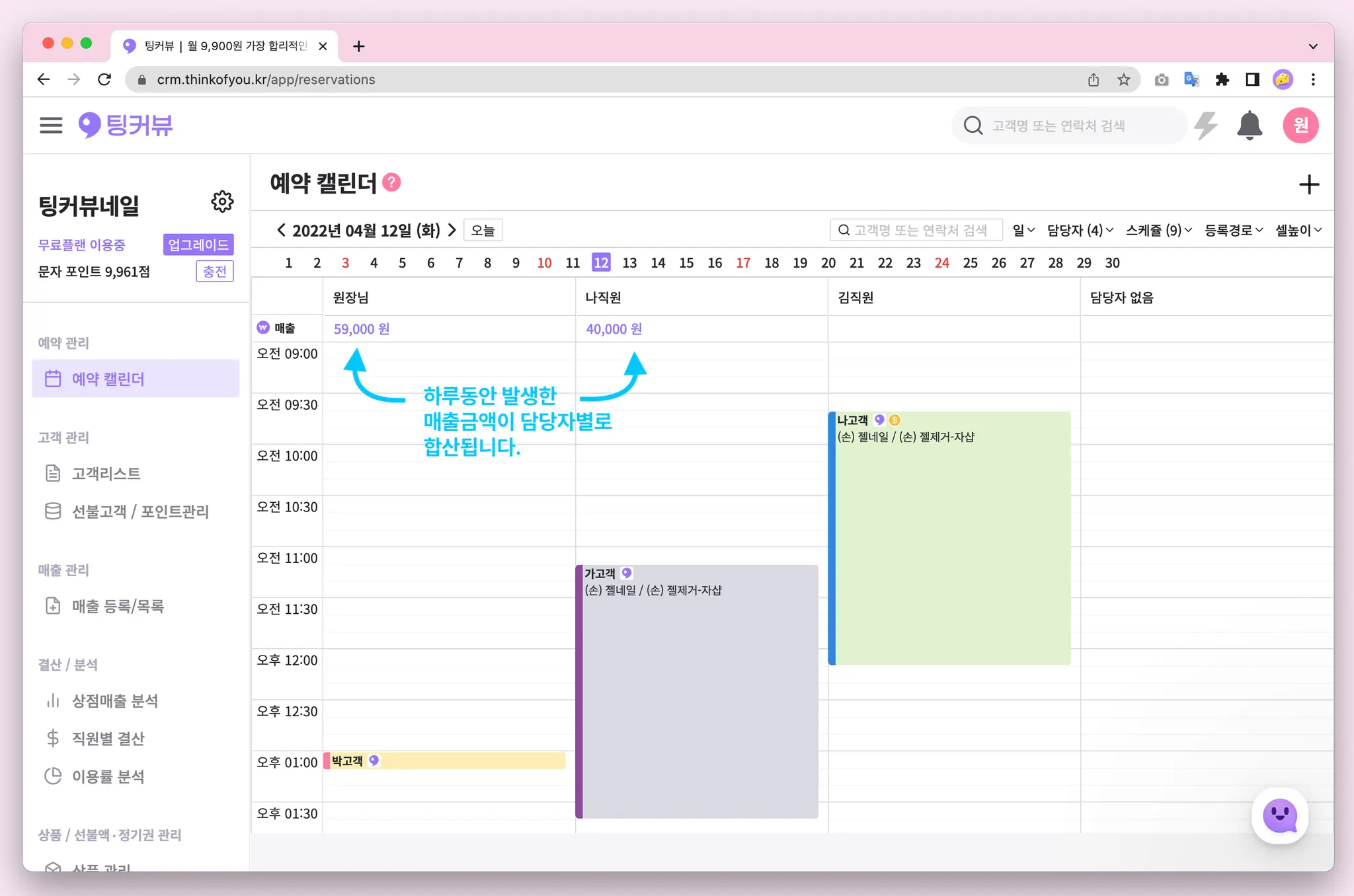Go to previous day with left chevron
The image size is (1354, 896).
(281, 230)
